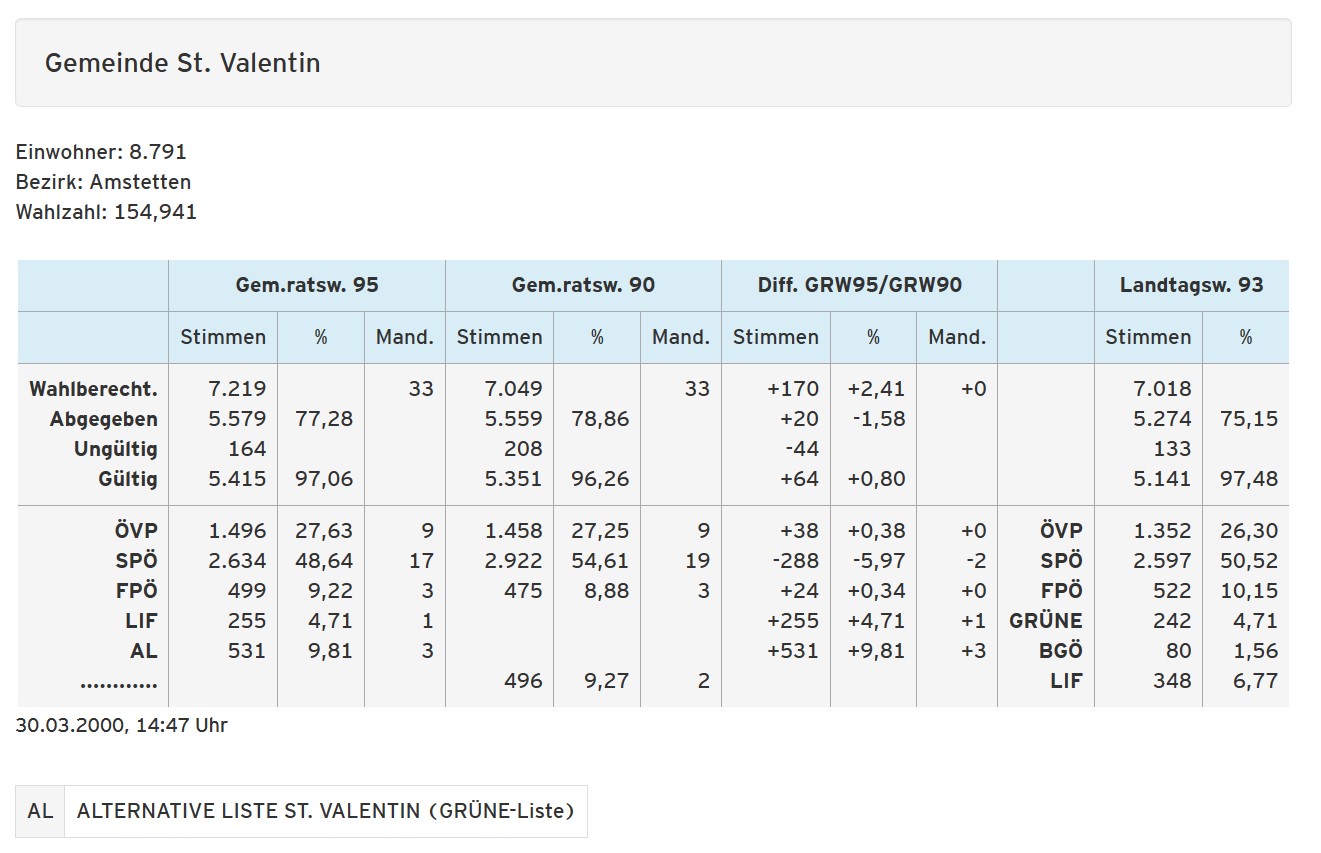Click the GRÜNE label in the Landtagswahl section
The image size is (1321, 853).
click(x=1046, y=621)
